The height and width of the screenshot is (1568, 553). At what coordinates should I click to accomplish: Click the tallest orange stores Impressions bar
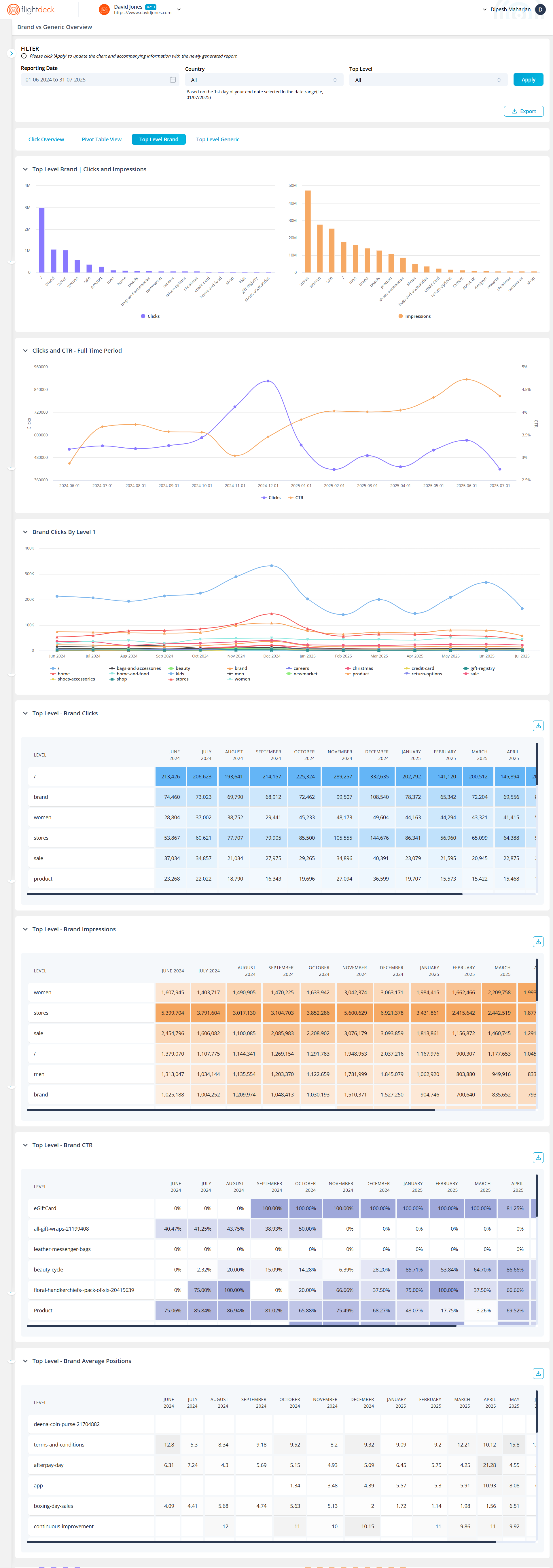tap(308, 231)
